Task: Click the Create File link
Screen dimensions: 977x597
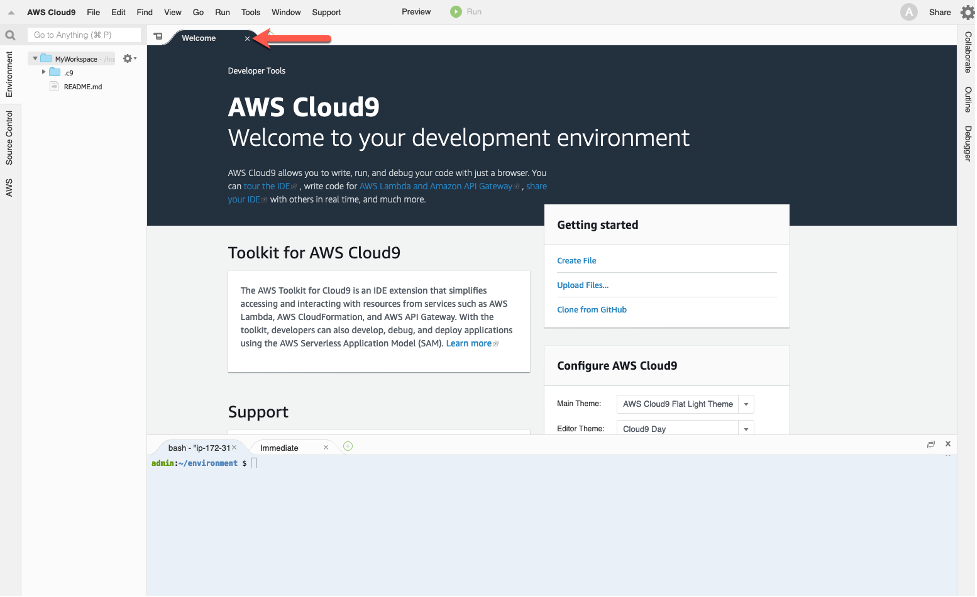Action: pyautogui.click(x=576, y=261)
